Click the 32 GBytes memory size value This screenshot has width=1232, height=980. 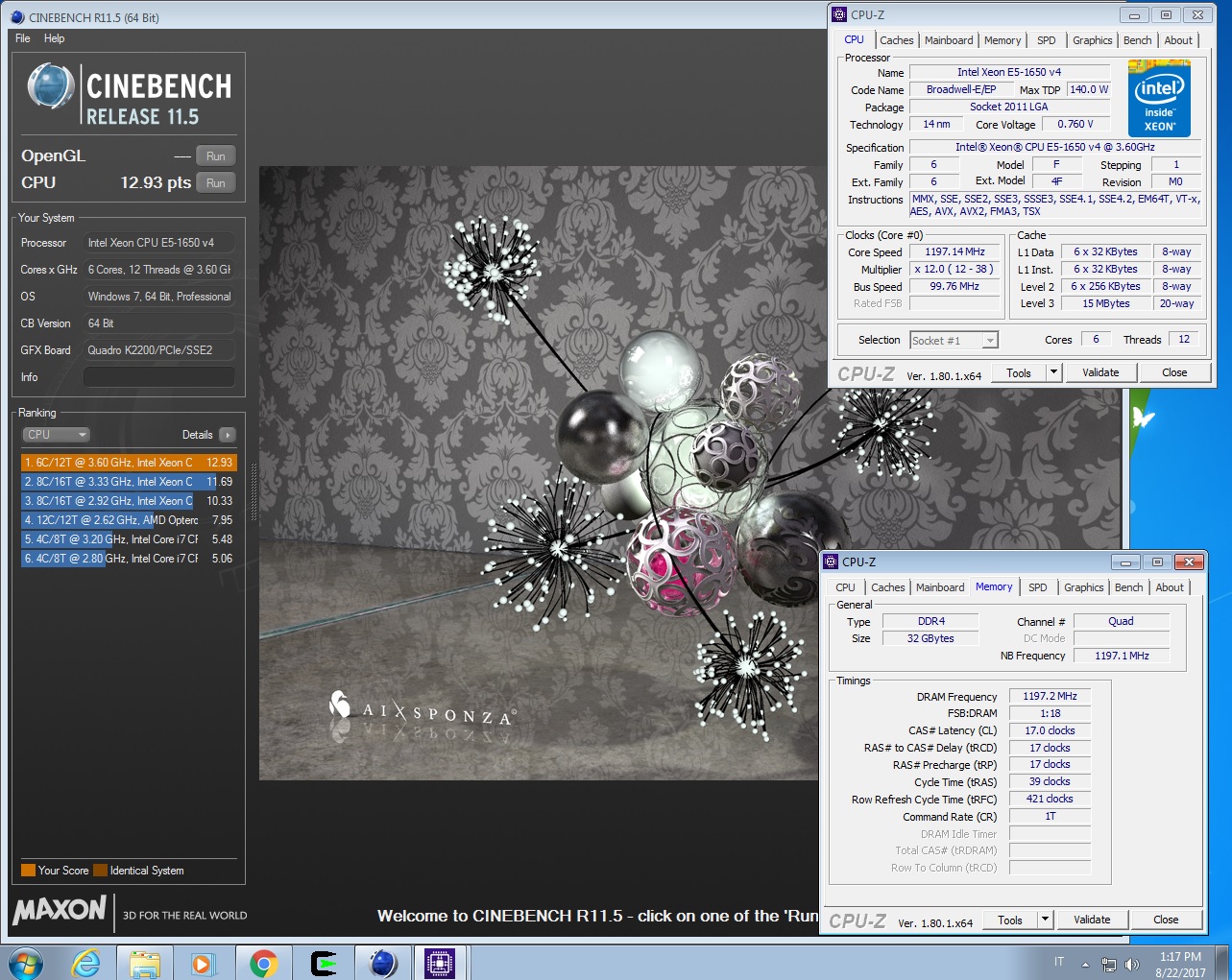tap(930, 638)
